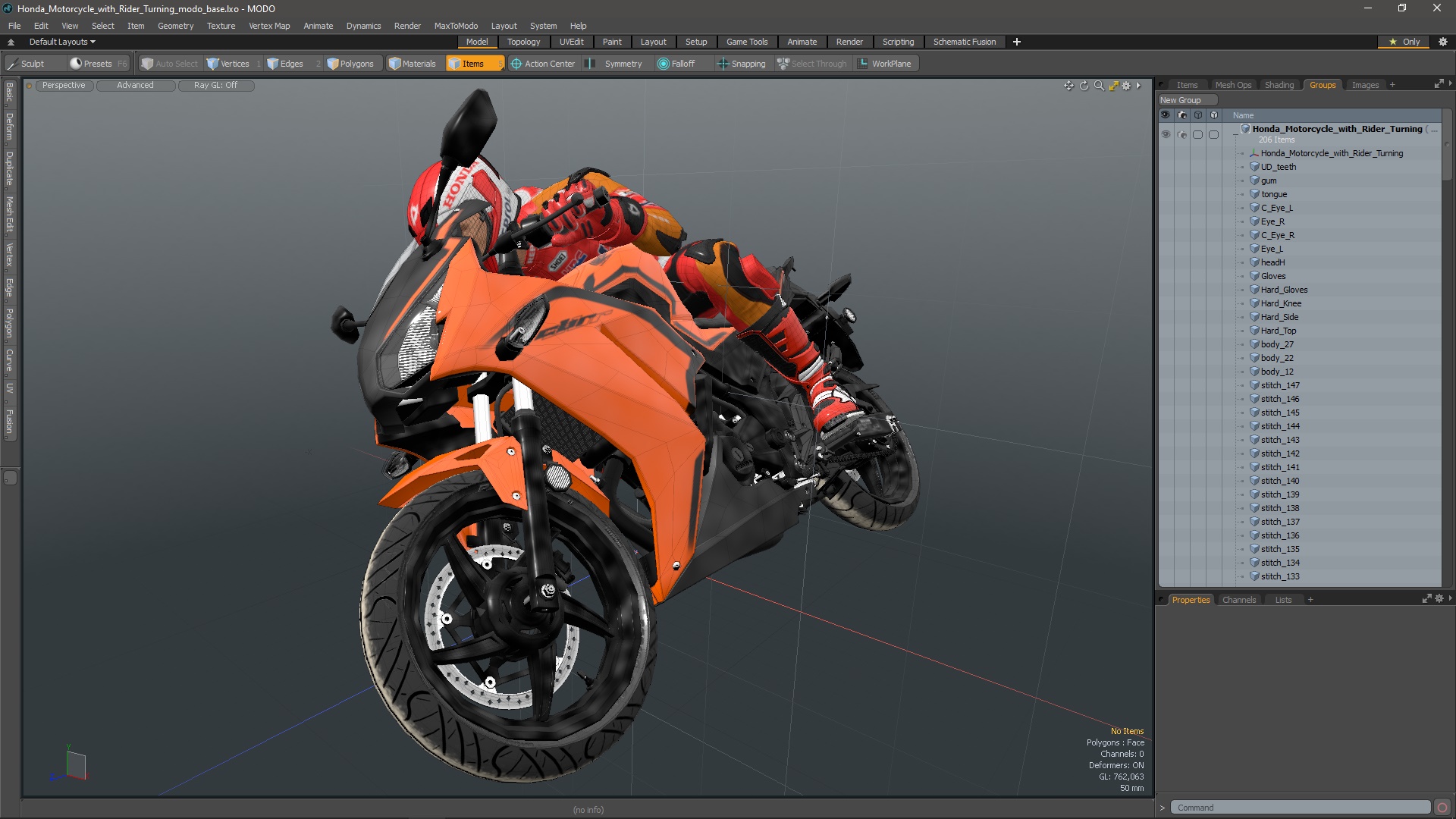Open the Ray GL: Off dropdown

pos(215,85)
